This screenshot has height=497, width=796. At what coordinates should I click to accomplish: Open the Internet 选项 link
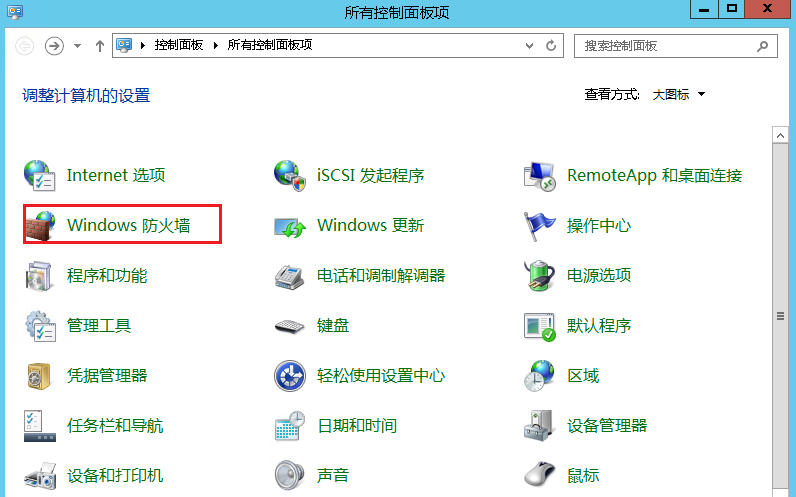[x=116, y=175]
